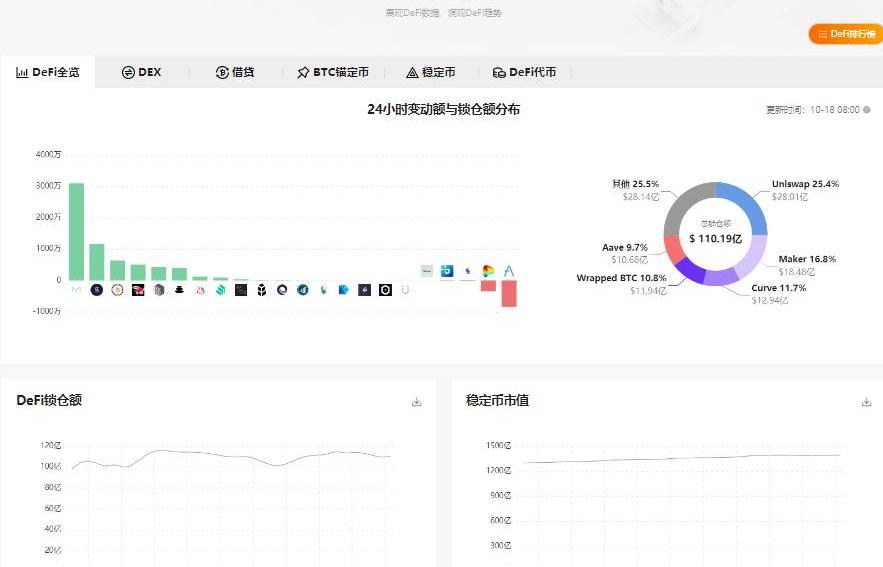Click the blue Uniswap donut segment
883x567 pixels.
[748, 199]
